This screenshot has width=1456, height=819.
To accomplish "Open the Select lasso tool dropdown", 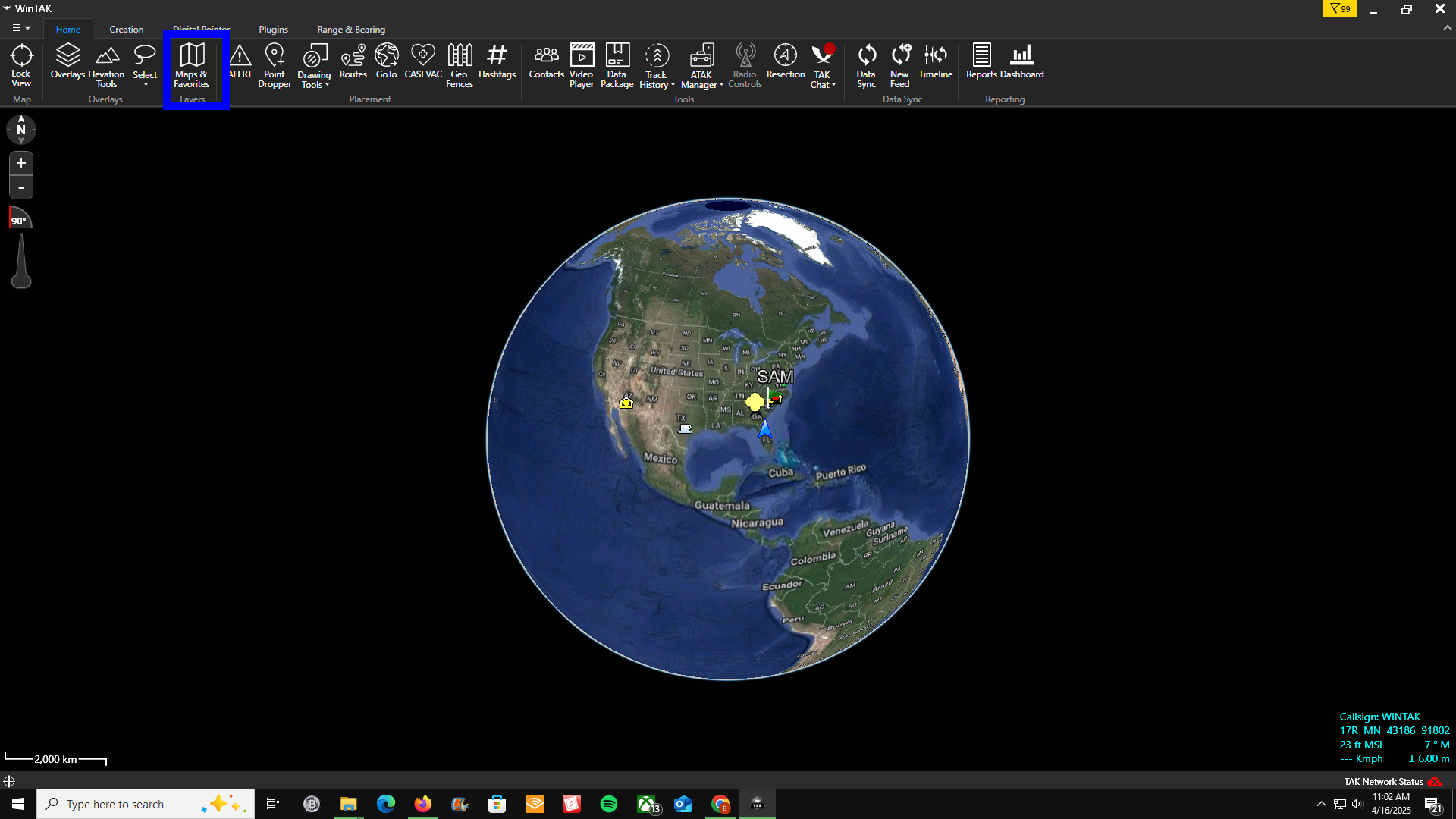I will click(x=145, y=65).
